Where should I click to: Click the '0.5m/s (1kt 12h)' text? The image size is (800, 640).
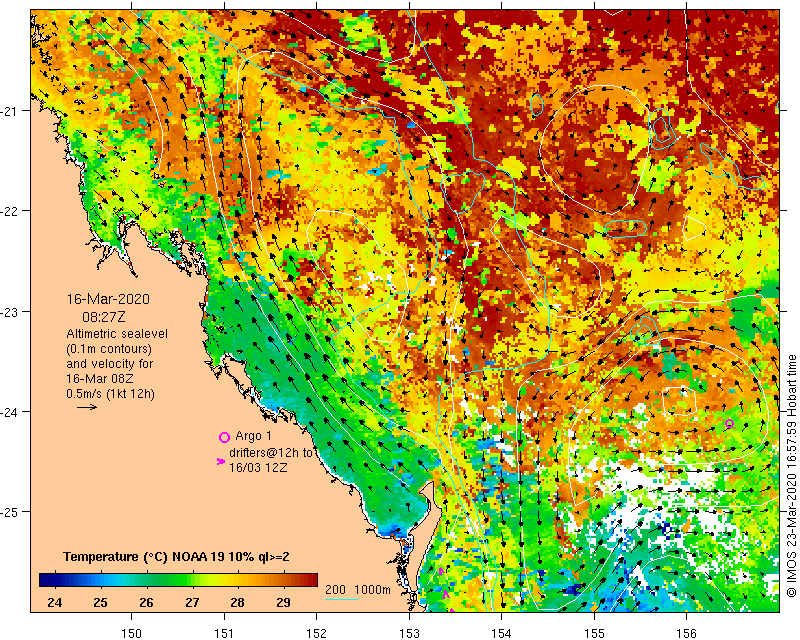(x=110, y=394)
